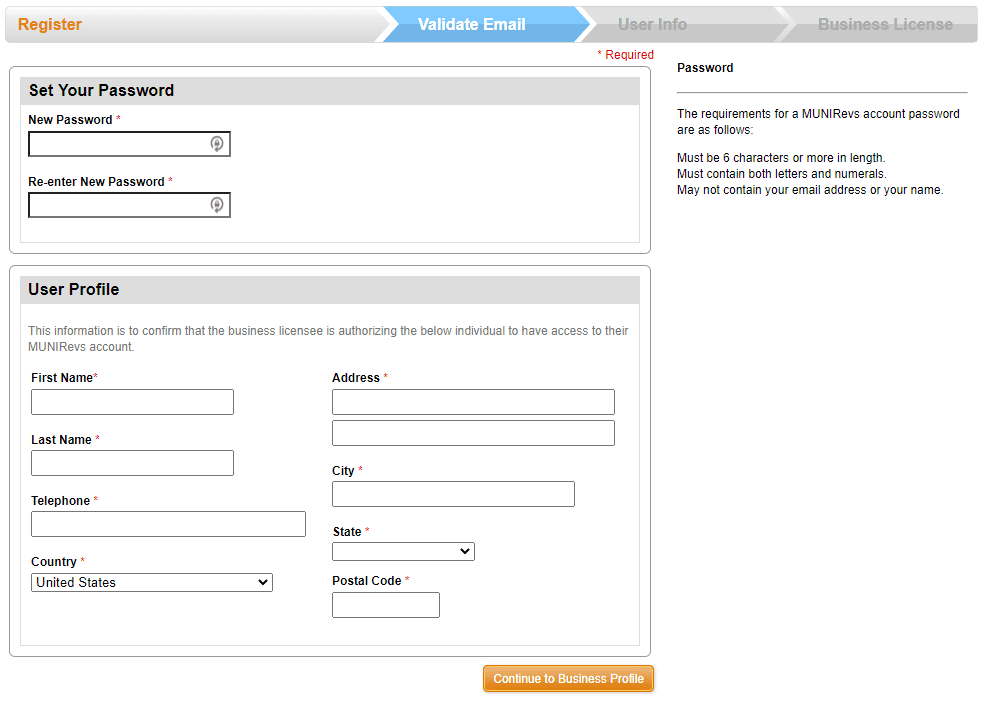Switch to the User Info step
Screen dimensions: 984x704
point(652,24)
